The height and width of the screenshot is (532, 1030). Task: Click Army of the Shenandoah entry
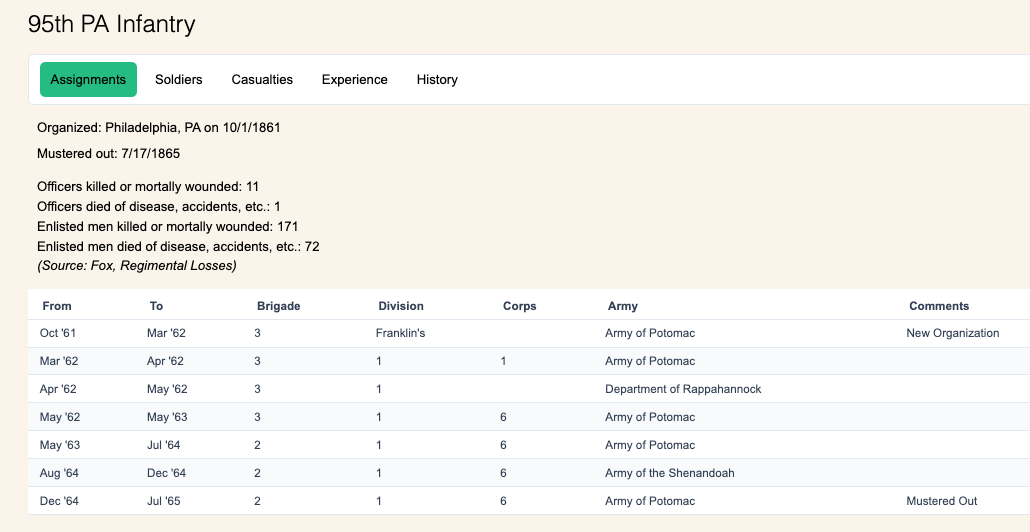pos(669,473)
